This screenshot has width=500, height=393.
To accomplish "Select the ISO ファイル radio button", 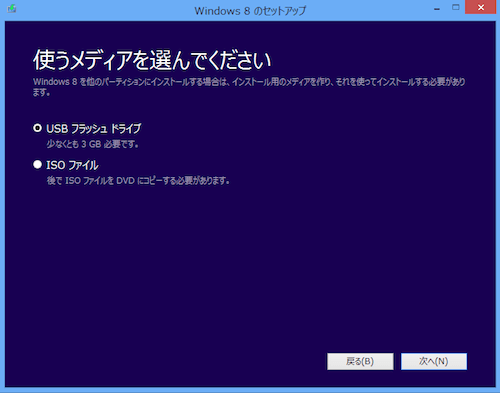I will pyautogui.click(x=38, y=164).
